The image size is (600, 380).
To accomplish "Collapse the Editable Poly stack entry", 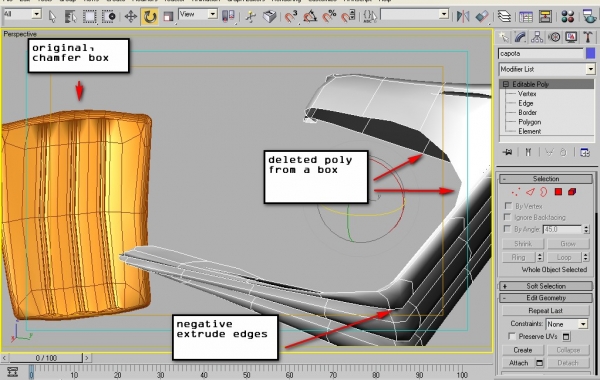I will pos(506,84).
